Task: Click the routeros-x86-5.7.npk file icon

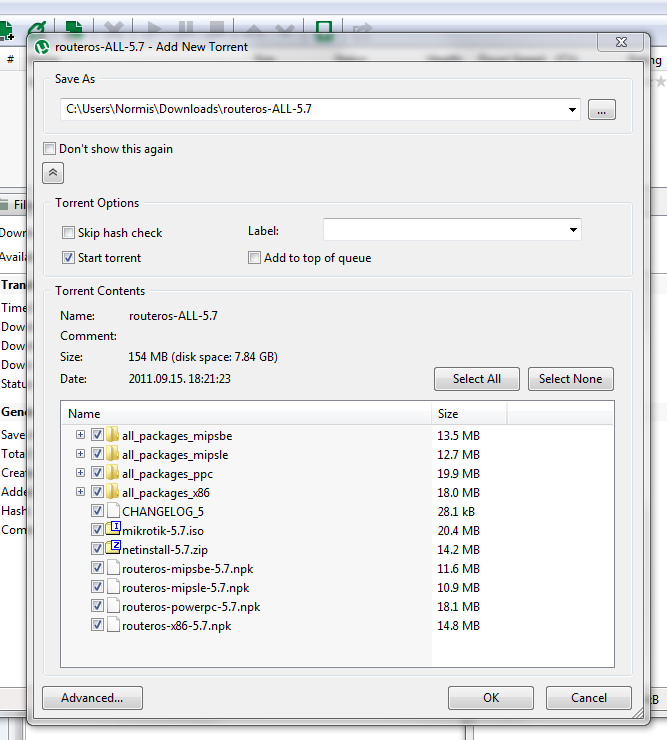Action: [113, 625]
